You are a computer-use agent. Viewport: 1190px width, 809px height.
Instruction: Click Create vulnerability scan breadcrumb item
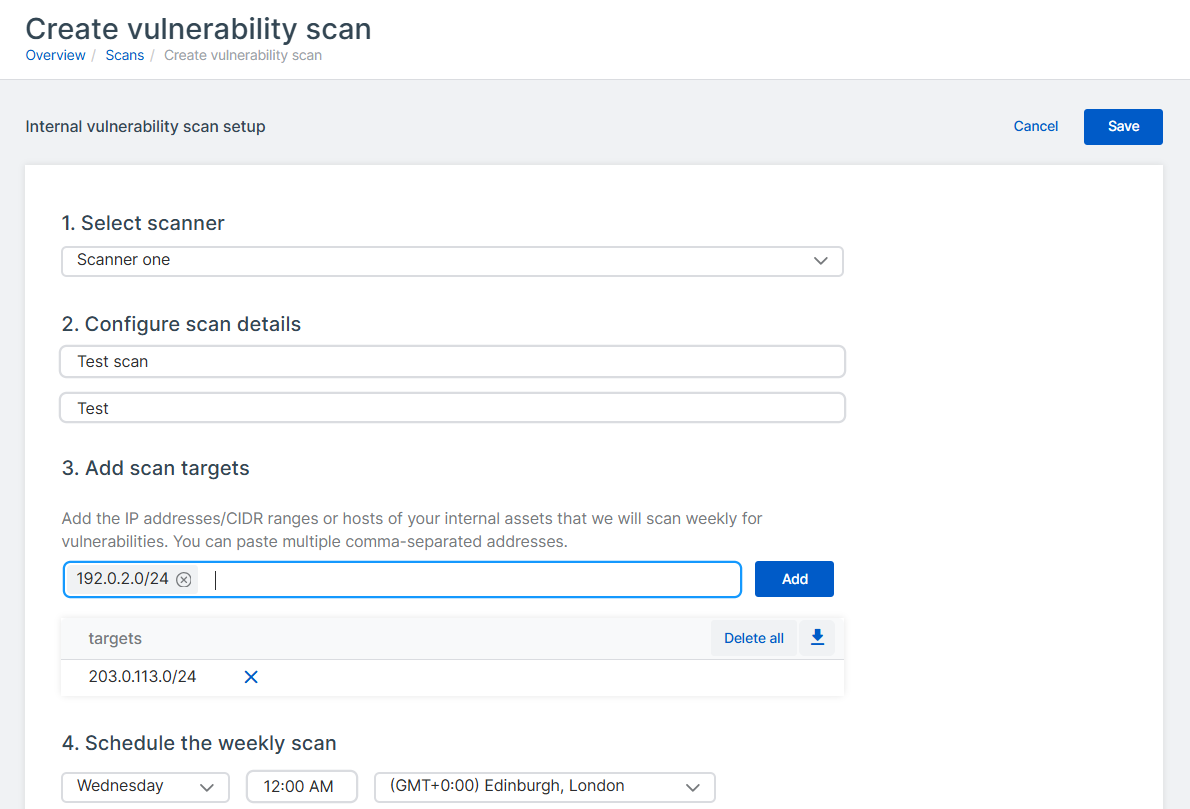(243, 55)
